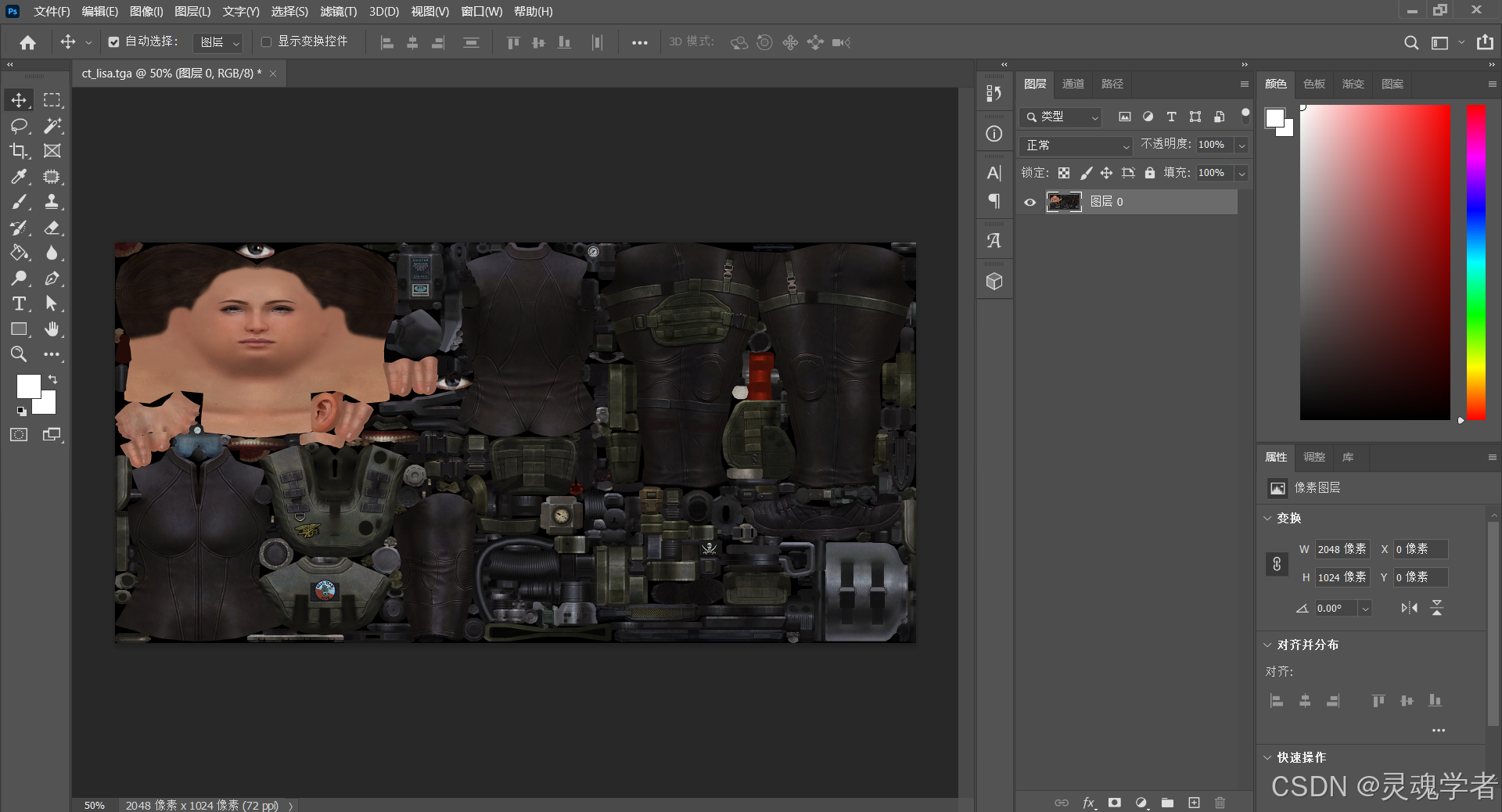The width and height of the screenshot is (1502, 812).
Task: Select the Magic Wand tool
Action: pyautogui.click(x=52, y=126)
